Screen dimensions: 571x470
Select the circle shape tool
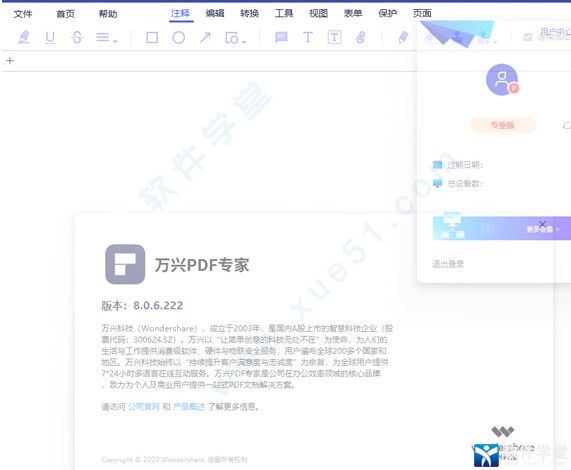pyautogui.click(x=178, y=37)
